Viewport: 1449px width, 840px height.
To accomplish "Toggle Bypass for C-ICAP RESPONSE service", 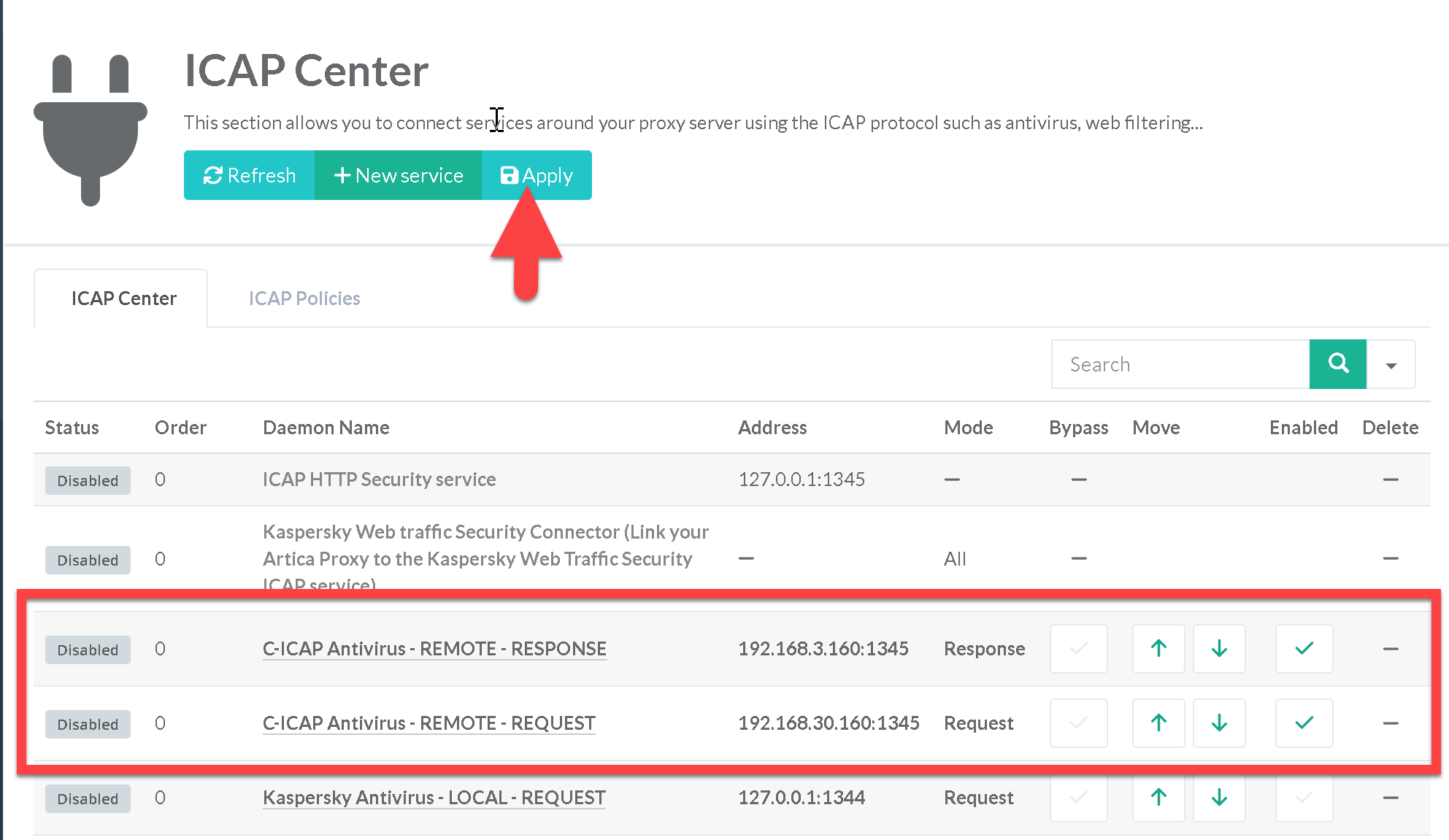I will (1078, 649).
